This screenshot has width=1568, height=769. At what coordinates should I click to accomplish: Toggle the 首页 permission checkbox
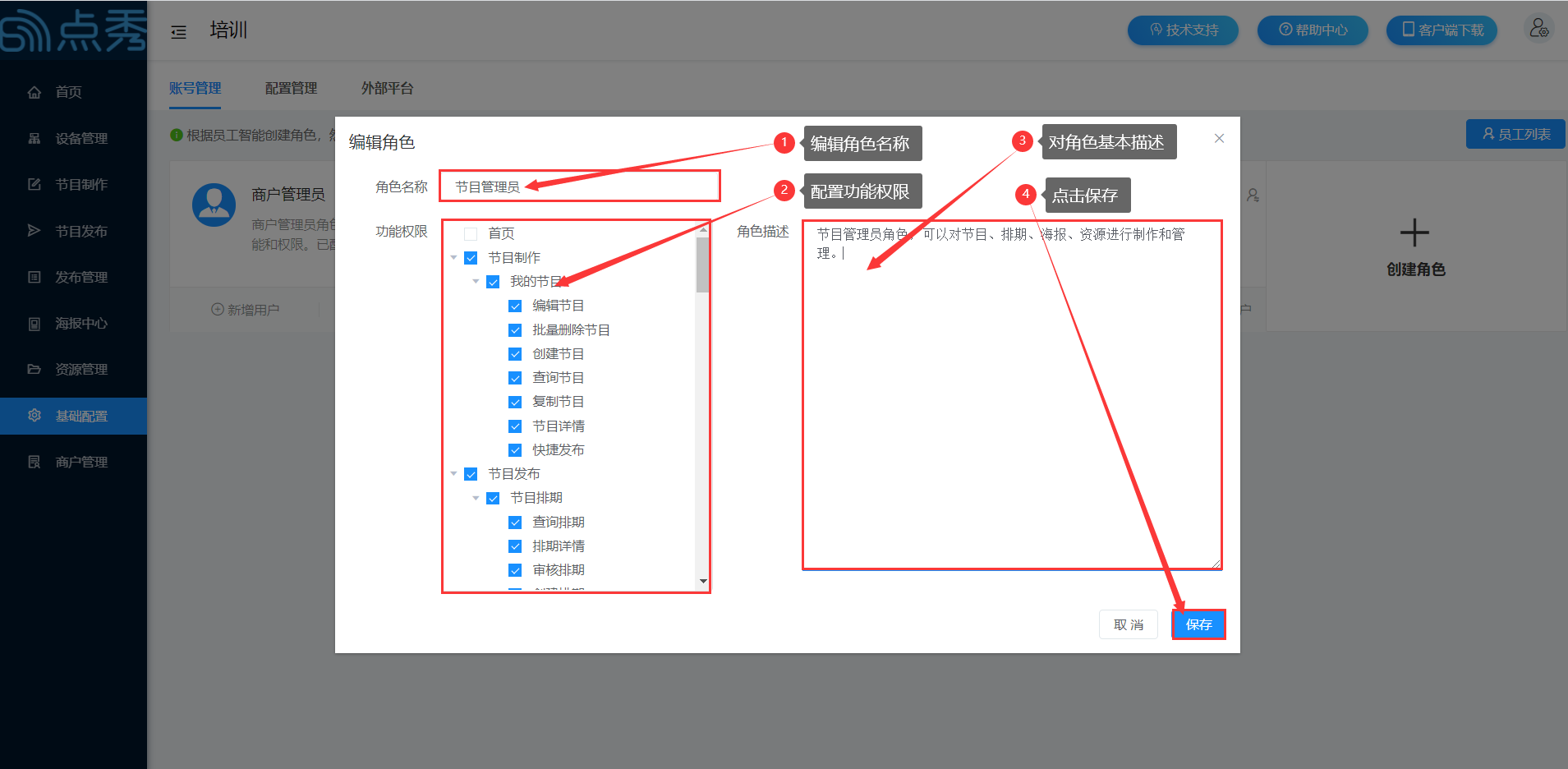click(x=471, y=234)
